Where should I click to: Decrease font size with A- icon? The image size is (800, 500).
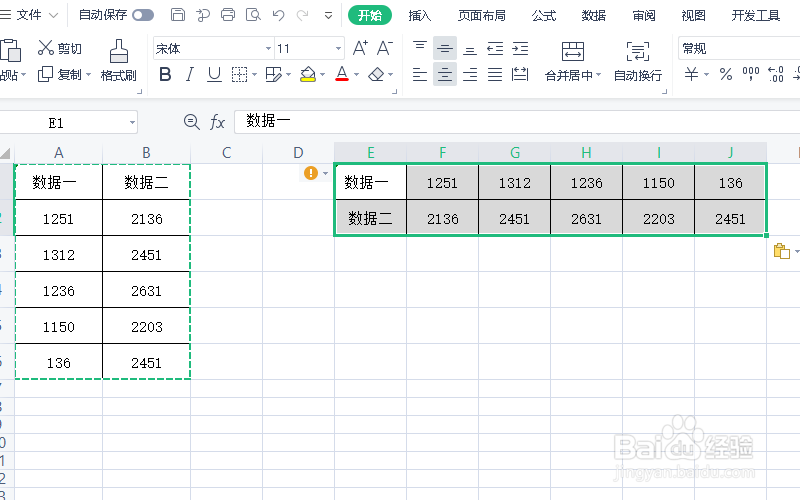(385, 48)
